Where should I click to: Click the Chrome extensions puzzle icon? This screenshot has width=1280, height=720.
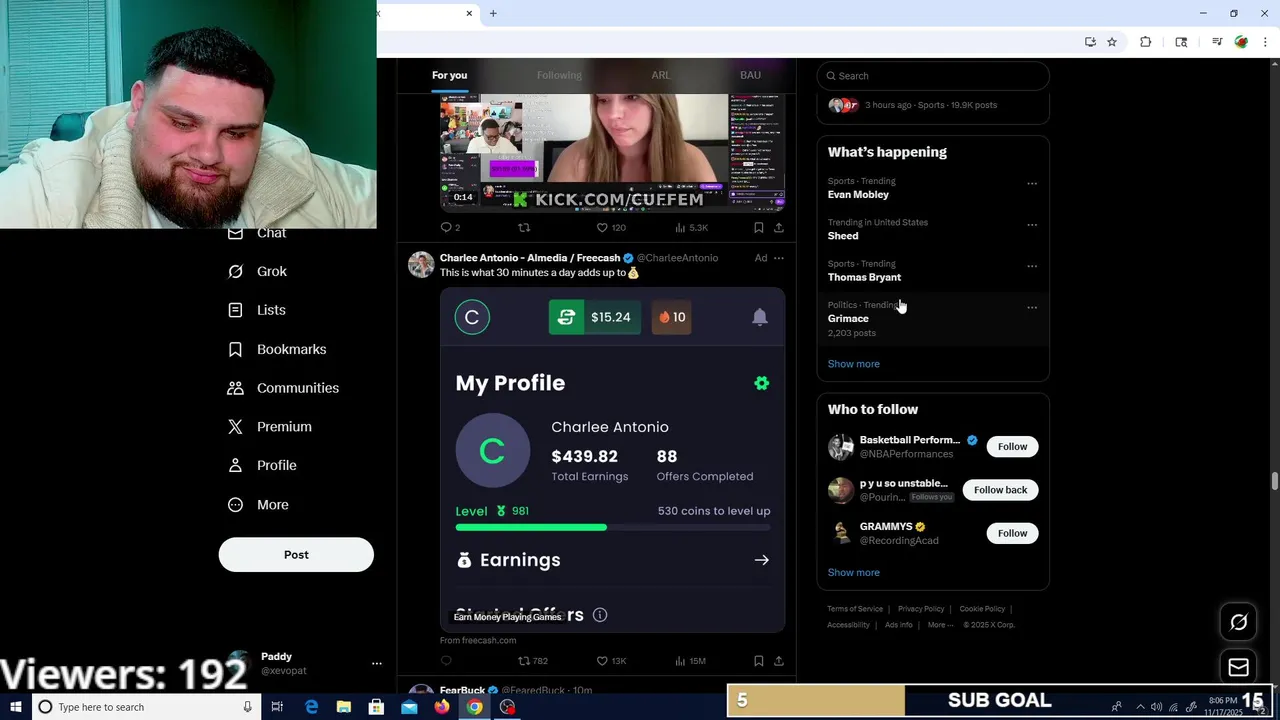click(x=1146, y=42)
